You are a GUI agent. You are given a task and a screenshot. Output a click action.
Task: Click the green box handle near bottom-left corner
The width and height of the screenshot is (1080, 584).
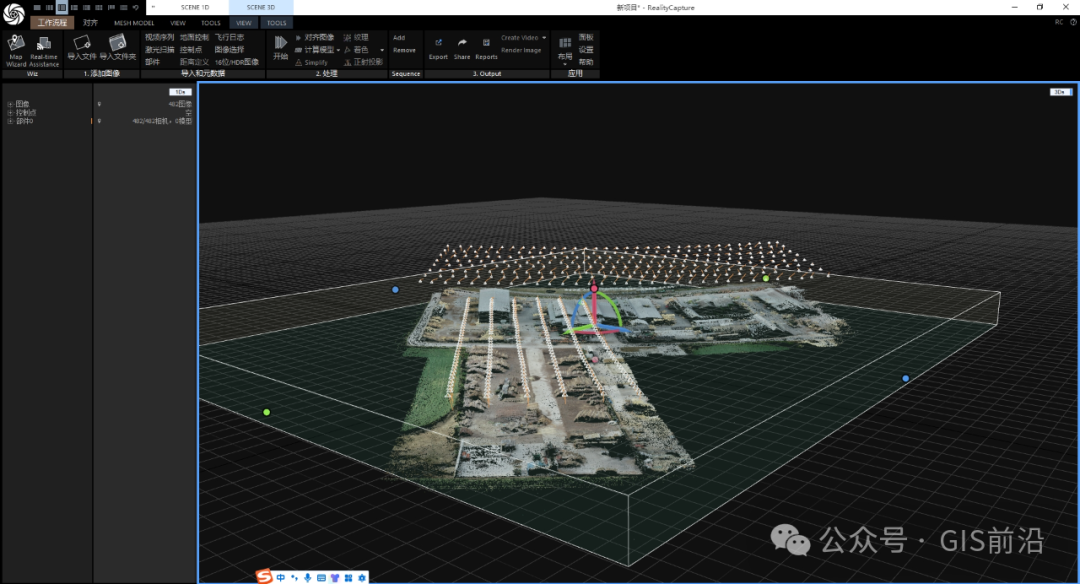coord(267,412)
